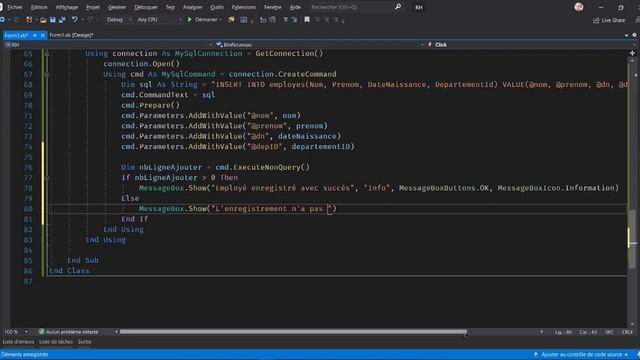Click 'End Class' on line 86

69,271
